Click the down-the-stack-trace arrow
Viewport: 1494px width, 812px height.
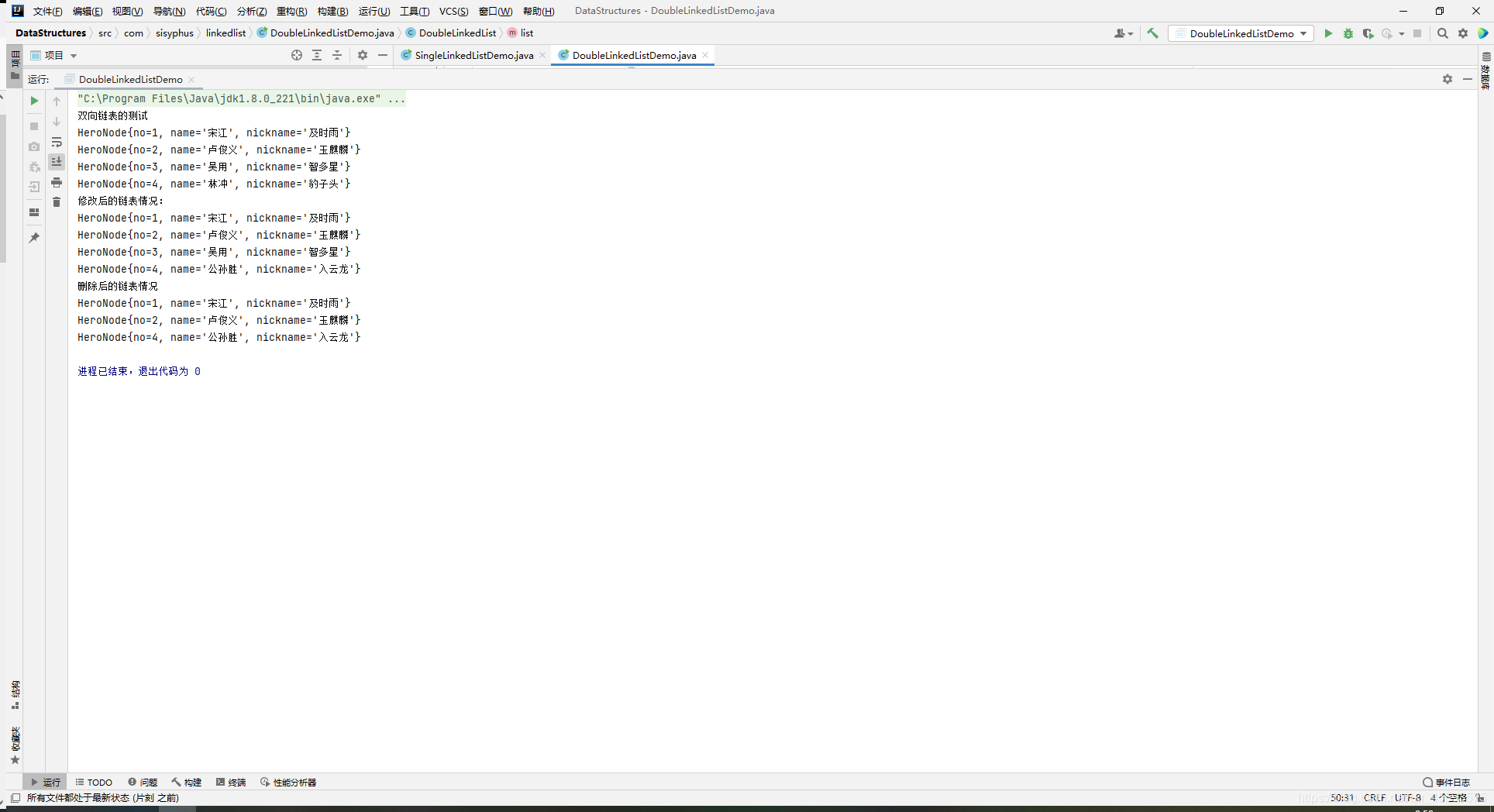tap(57, 122)
